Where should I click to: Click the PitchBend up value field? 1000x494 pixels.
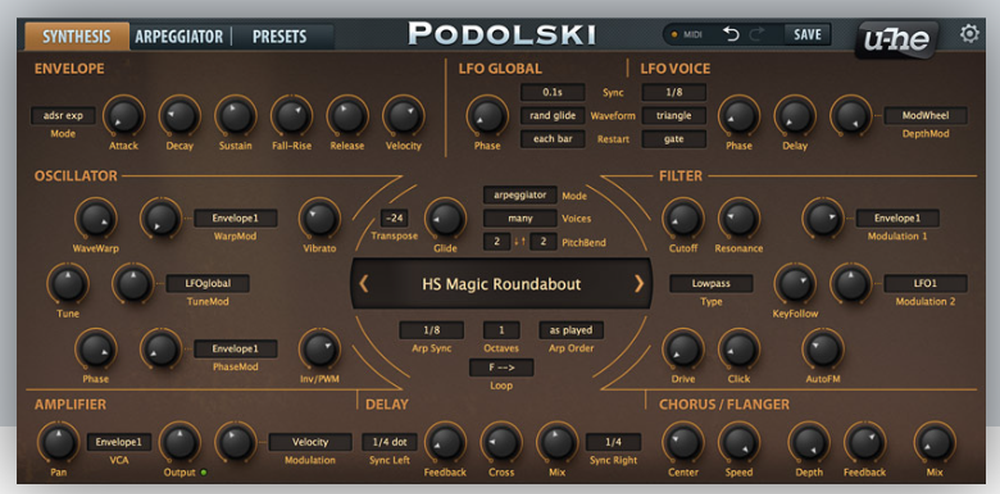pyautogui.click(x=543, y=242)
